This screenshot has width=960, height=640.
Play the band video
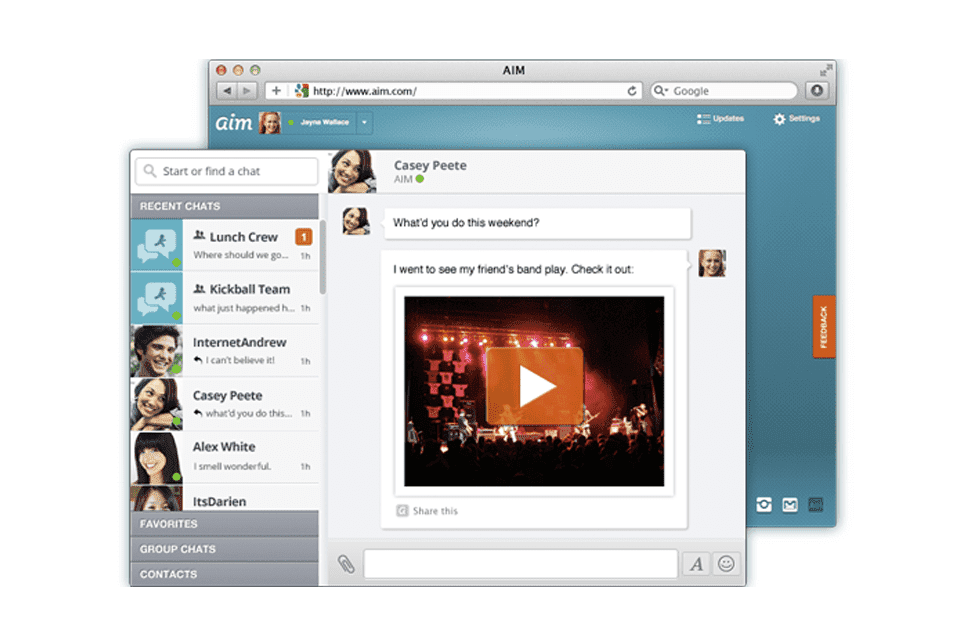point(534,386)
